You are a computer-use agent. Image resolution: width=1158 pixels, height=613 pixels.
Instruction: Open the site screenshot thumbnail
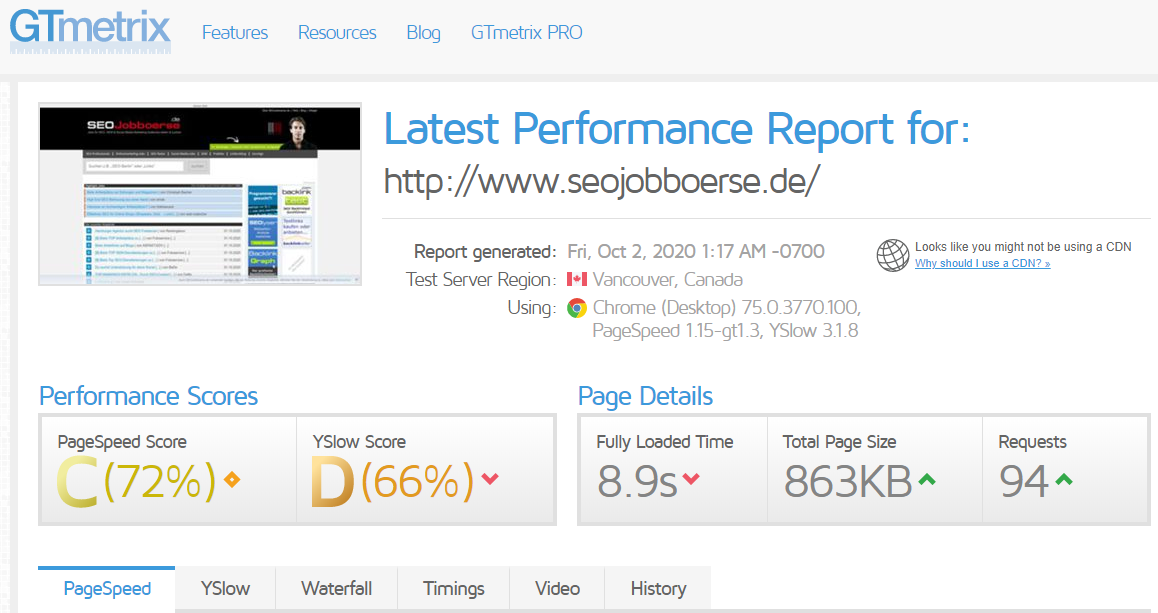200,194
